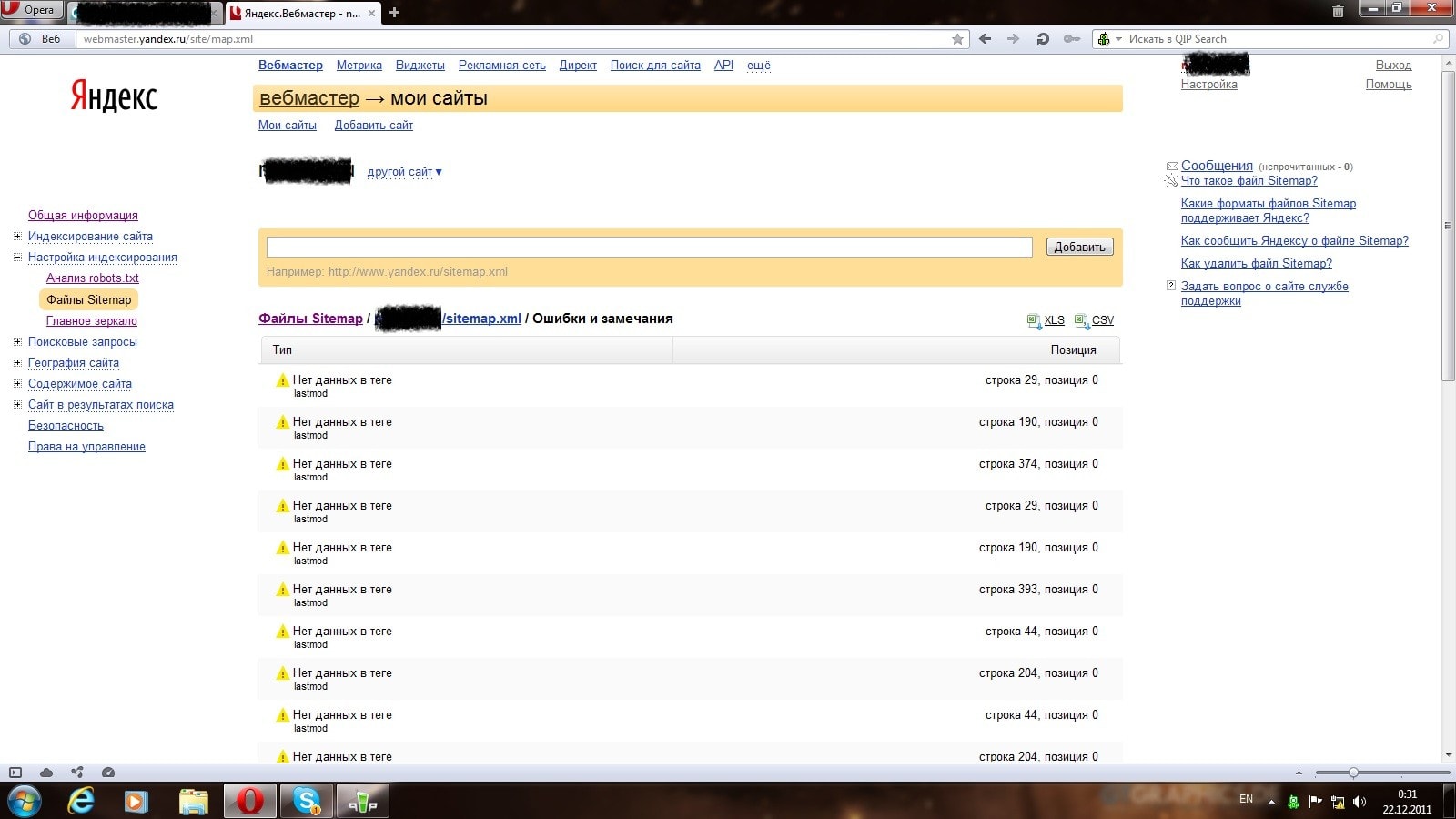The height and width of the screenshot is (819, 1456).
Task: Open Windows Explorer folder from the taskbar
Action: point(194,801)
